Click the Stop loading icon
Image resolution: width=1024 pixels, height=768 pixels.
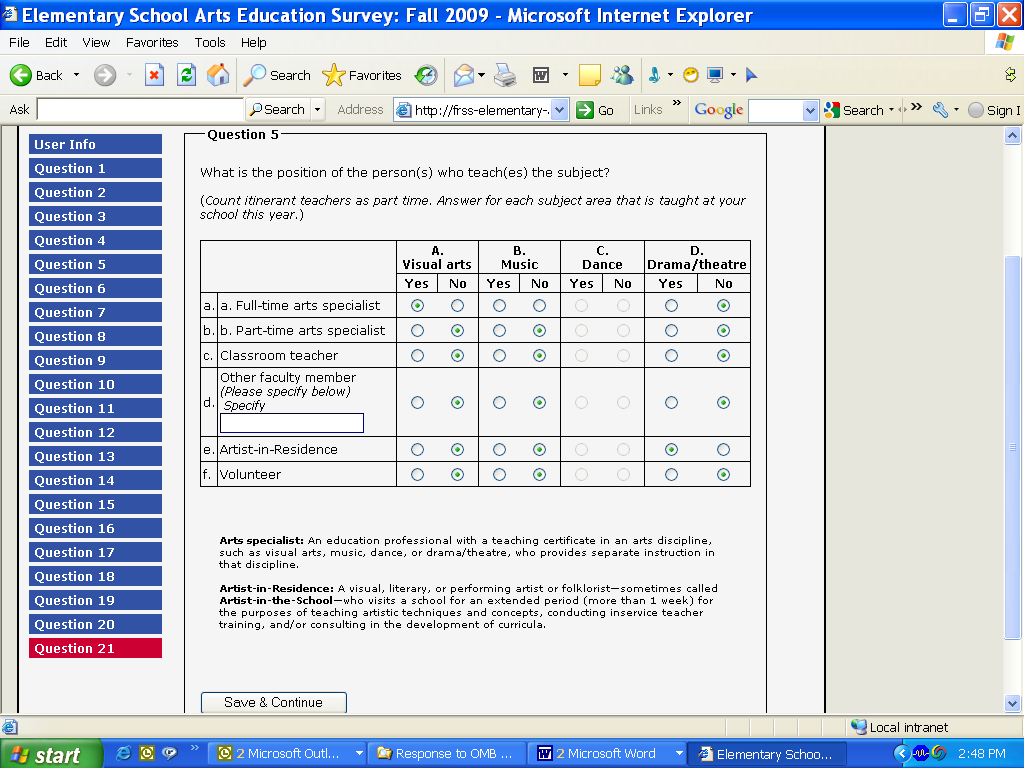[x=154, y=75]
